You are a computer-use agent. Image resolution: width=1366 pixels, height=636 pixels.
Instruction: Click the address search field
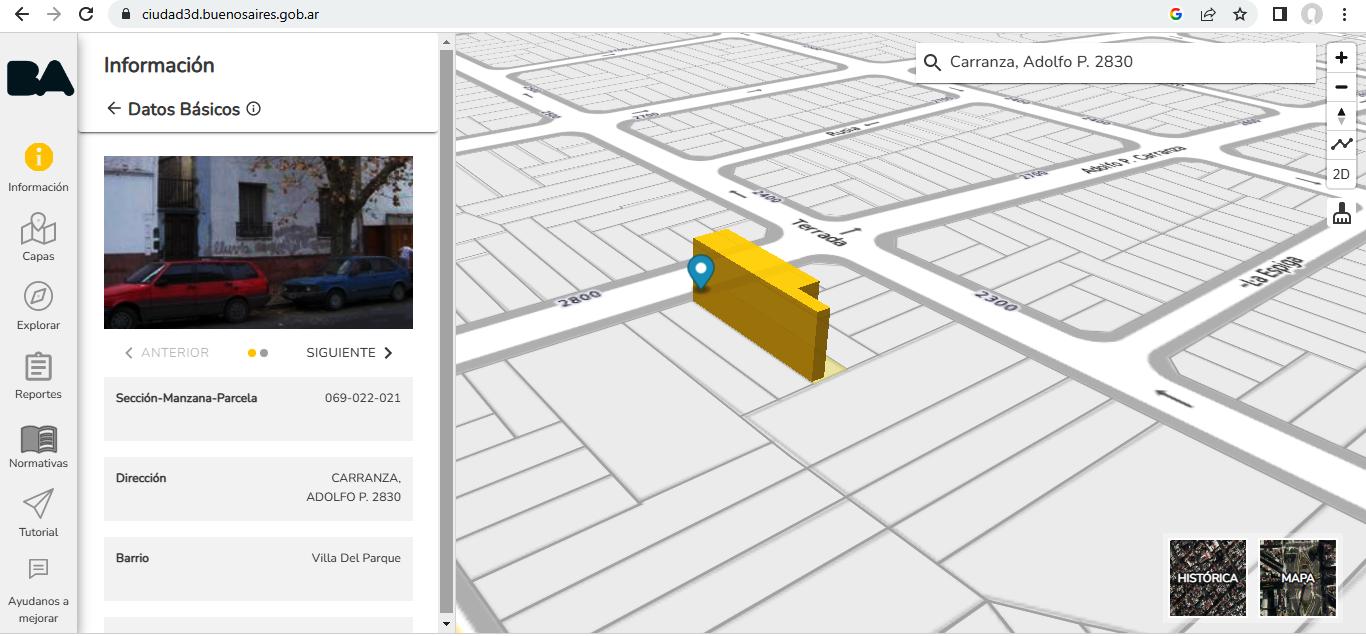click(1115, 62)
